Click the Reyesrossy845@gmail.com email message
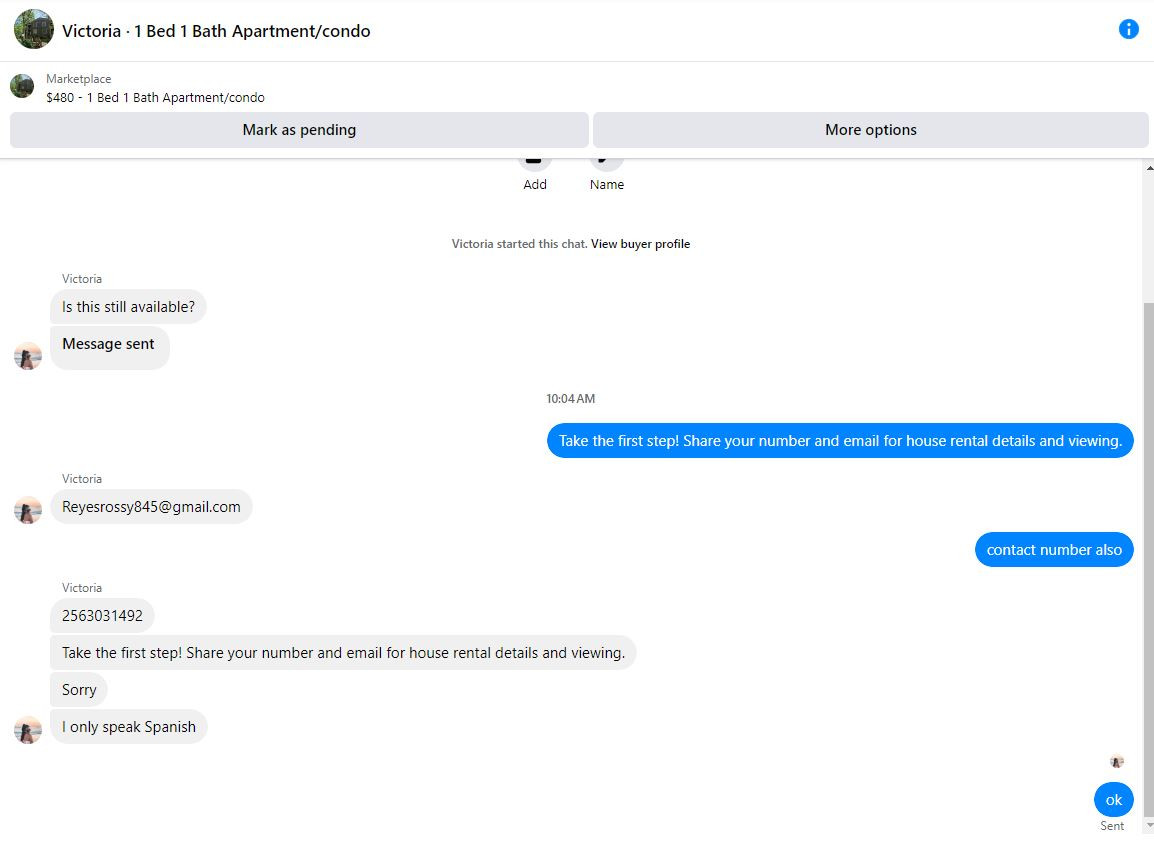Image resolution: width=1154 pixels, height=845 pixels. [151, 507]
